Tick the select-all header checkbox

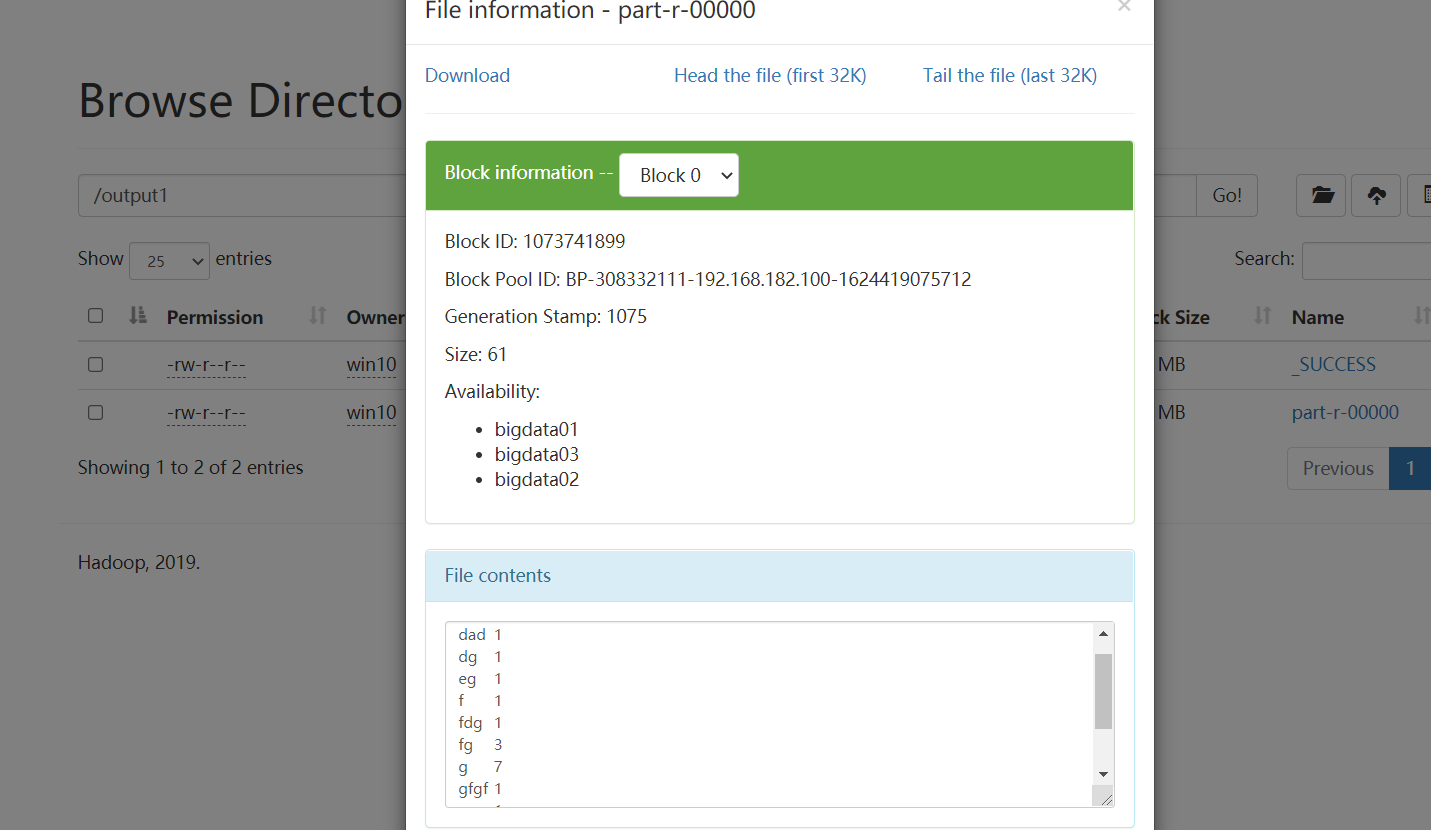95,316
